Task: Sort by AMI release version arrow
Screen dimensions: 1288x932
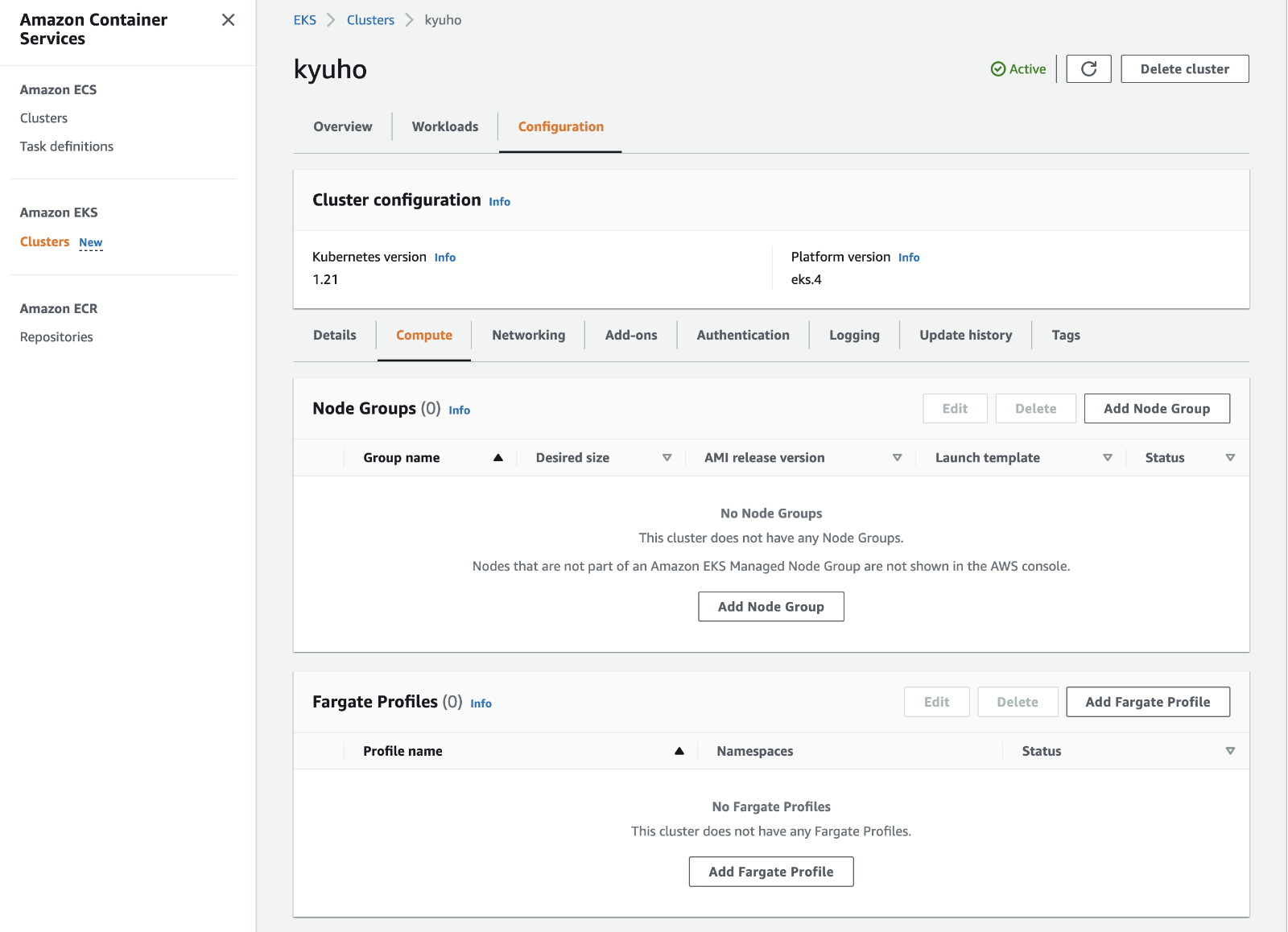Action: 897,458
